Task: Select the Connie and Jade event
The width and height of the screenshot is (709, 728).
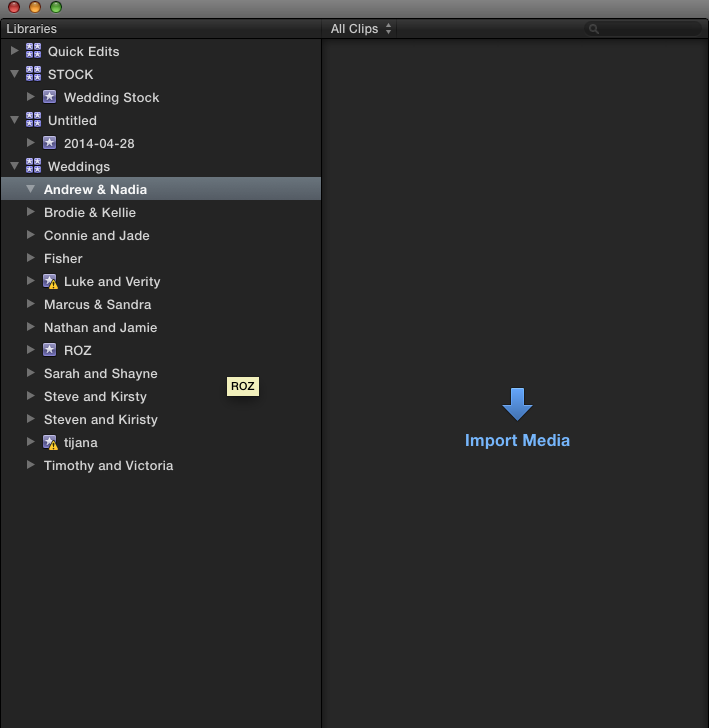Action: [x=96, y=235]
